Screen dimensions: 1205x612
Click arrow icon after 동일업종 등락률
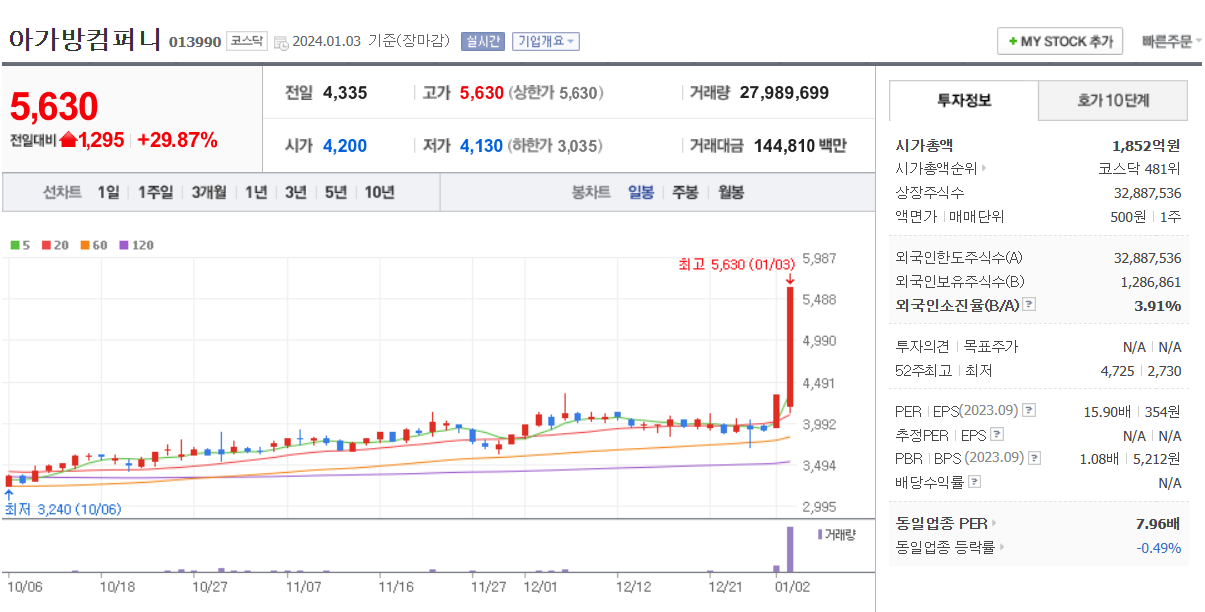(x=1002, y=547)
